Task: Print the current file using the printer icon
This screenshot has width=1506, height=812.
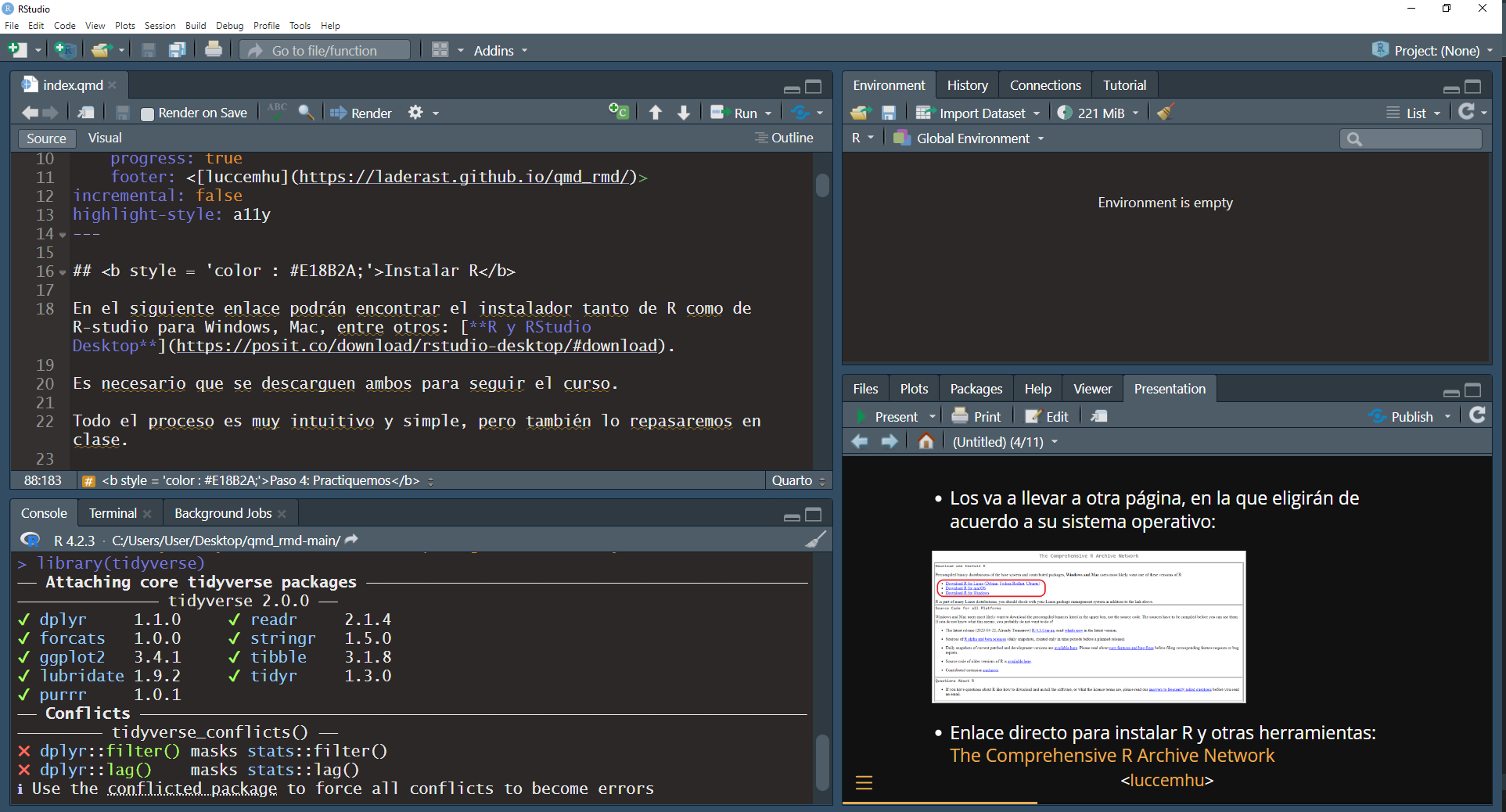Action: (x=213, y=49)
